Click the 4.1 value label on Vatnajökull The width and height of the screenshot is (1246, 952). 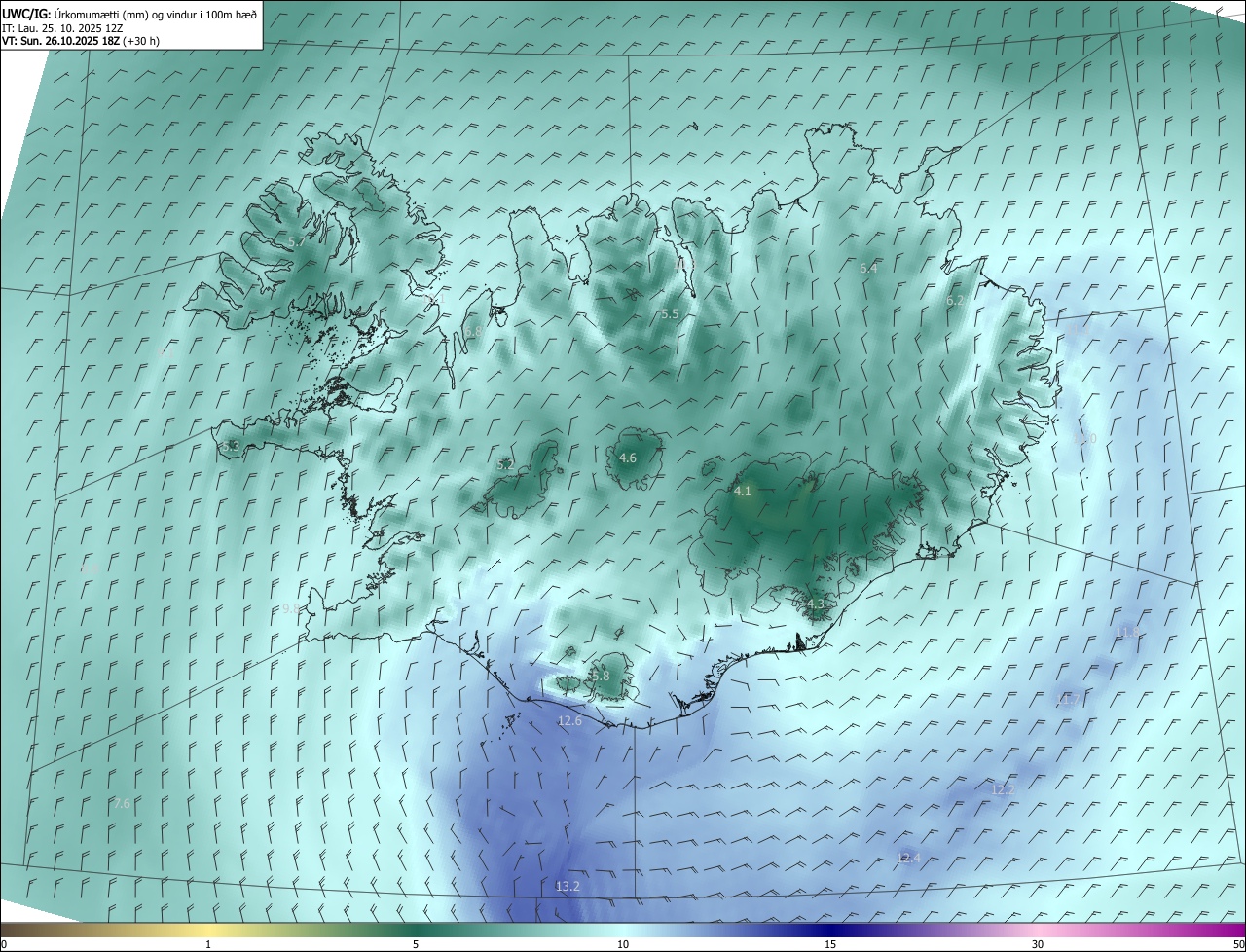click(743, 492)
